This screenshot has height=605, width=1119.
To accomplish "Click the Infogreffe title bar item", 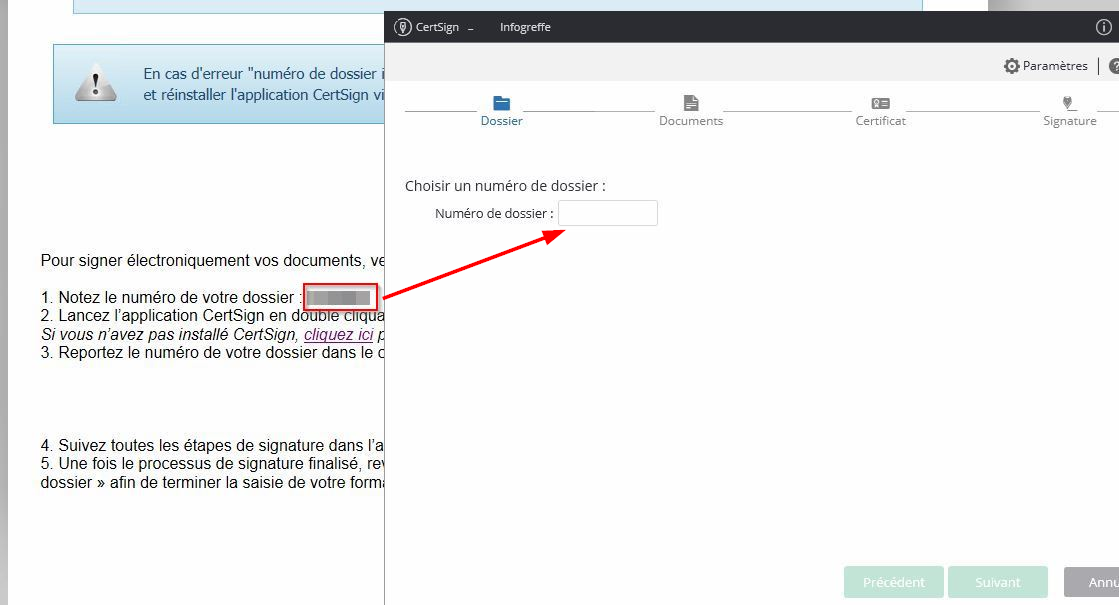I will click(x=525, y=27).
